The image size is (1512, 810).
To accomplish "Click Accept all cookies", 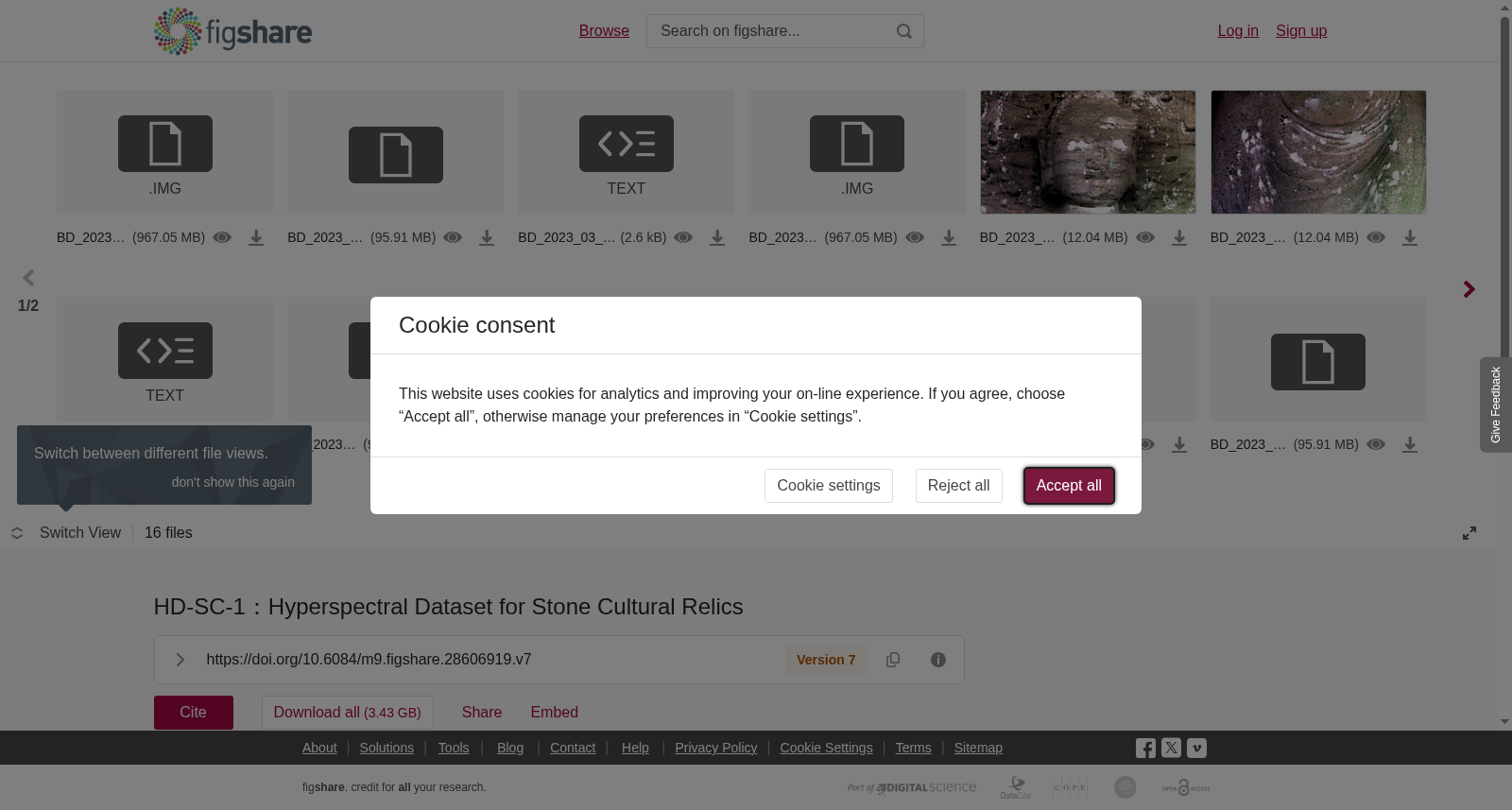I will 1069,486.
